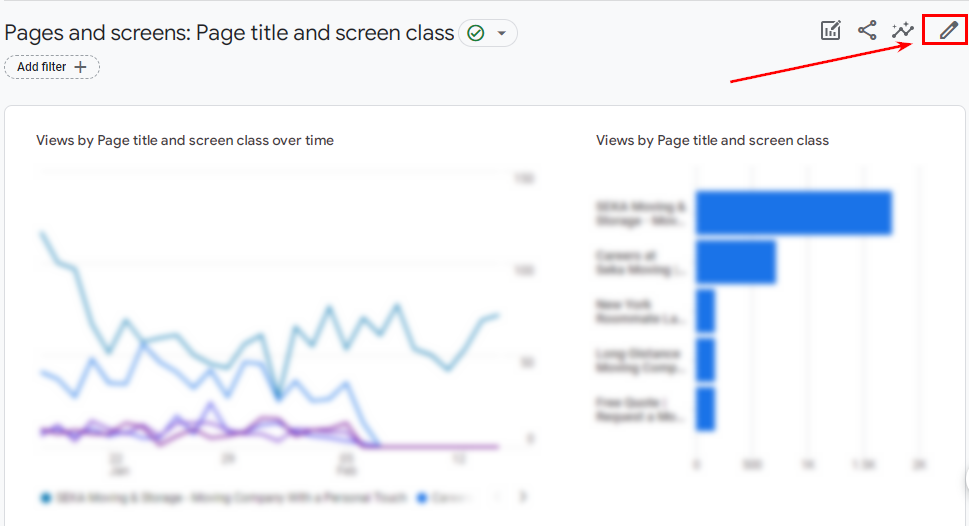This screenshot has height=526, width=969.
Task: Click the fourth bar in bar chart
Action: click(705, 360)
